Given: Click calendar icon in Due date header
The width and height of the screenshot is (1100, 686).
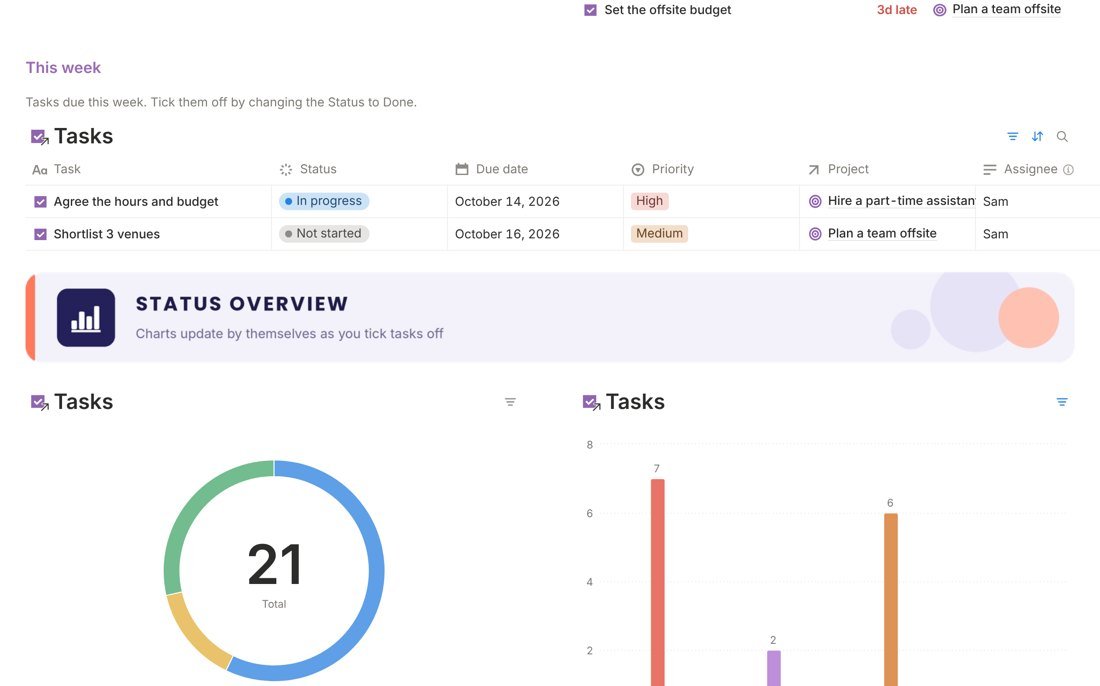Looking at the screenshot, I should tap(462, 169).
